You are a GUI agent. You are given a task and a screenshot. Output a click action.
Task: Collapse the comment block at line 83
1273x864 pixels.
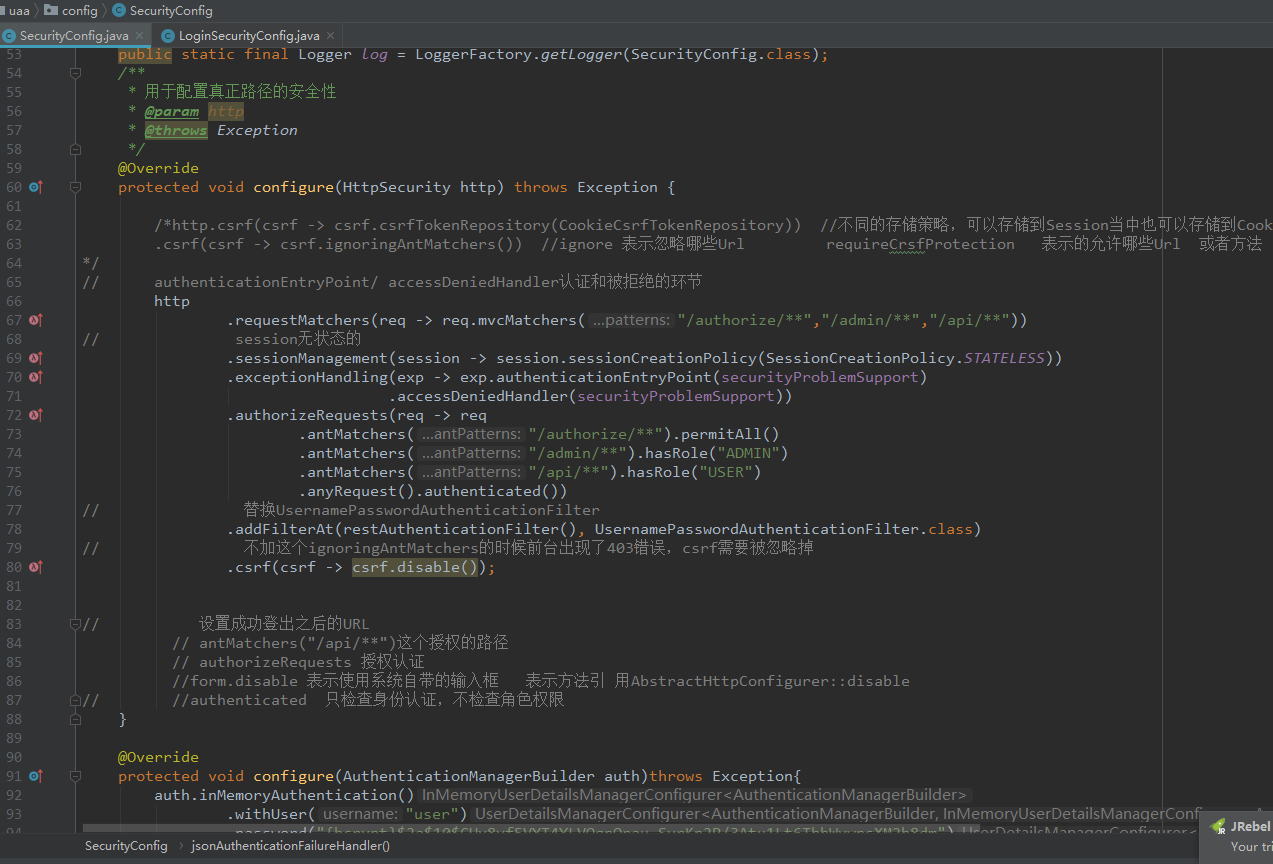pyautogui.click(x=75, y=624)
